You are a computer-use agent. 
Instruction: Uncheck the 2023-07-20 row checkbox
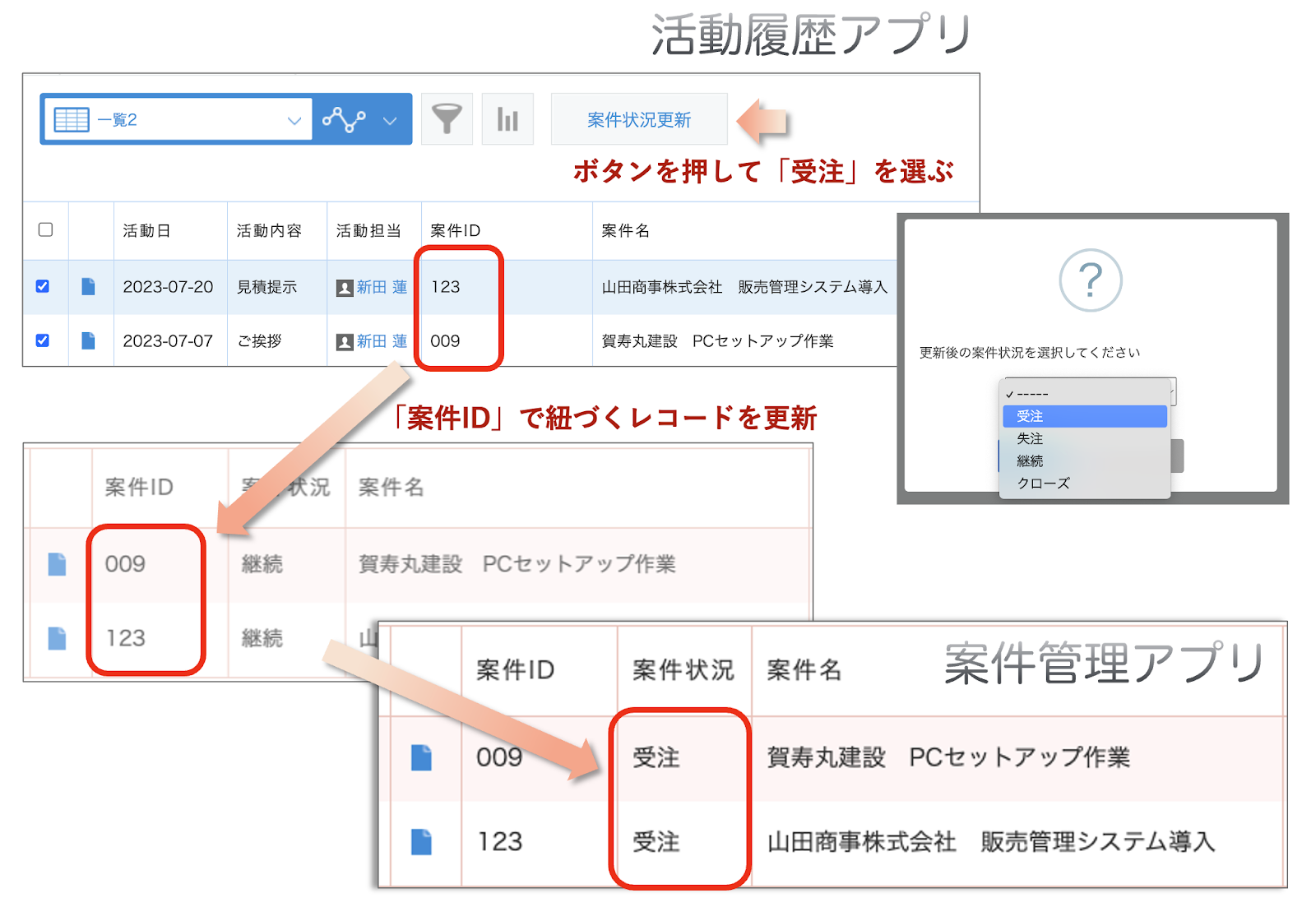click(x=43, y=286)
